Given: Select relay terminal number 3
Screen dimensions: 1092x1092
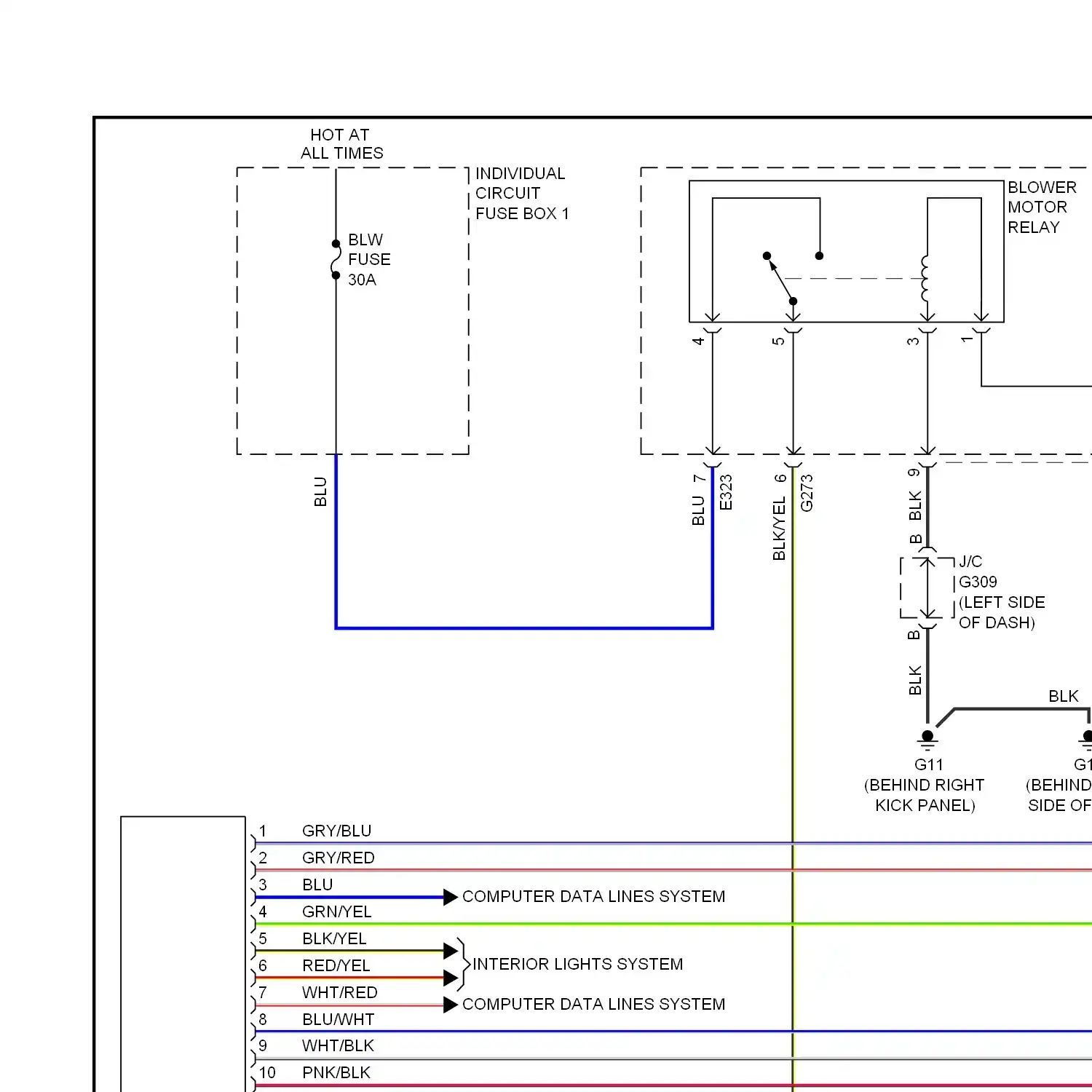Looking at the screenshot, I should pyautogui.click(x=913, y=341).
